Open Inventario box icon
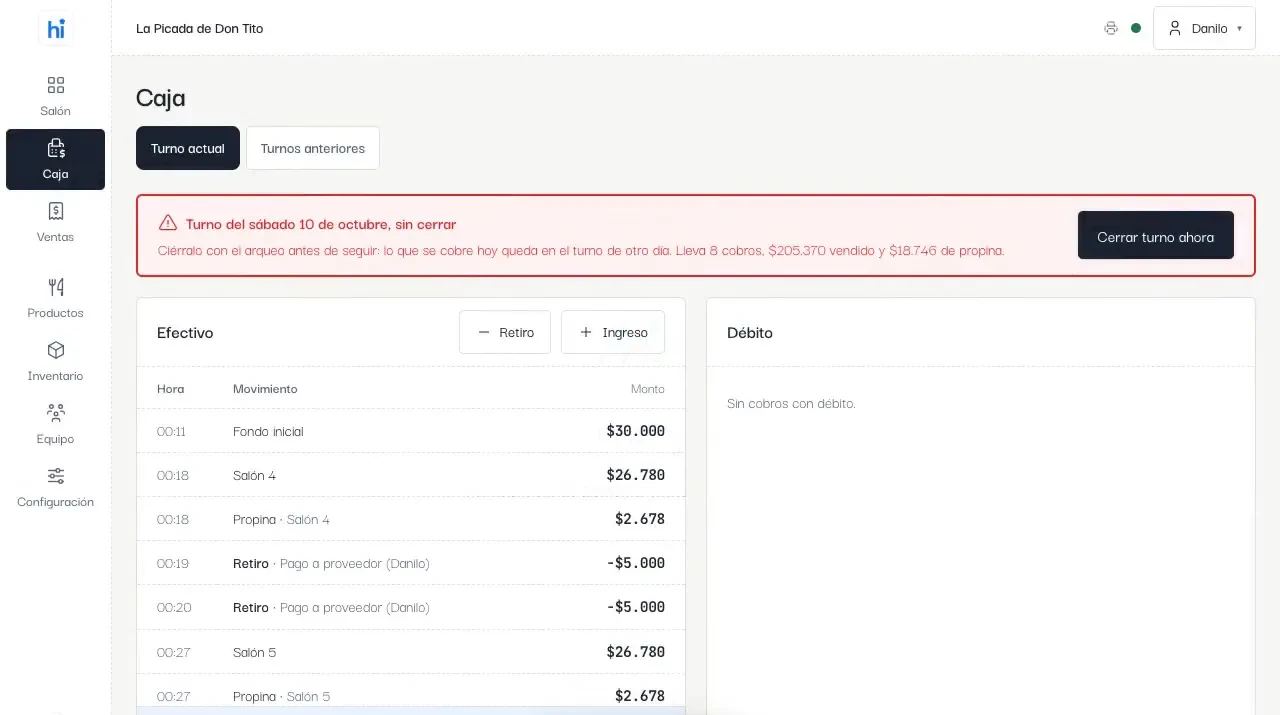 click(x=56, y=350)
